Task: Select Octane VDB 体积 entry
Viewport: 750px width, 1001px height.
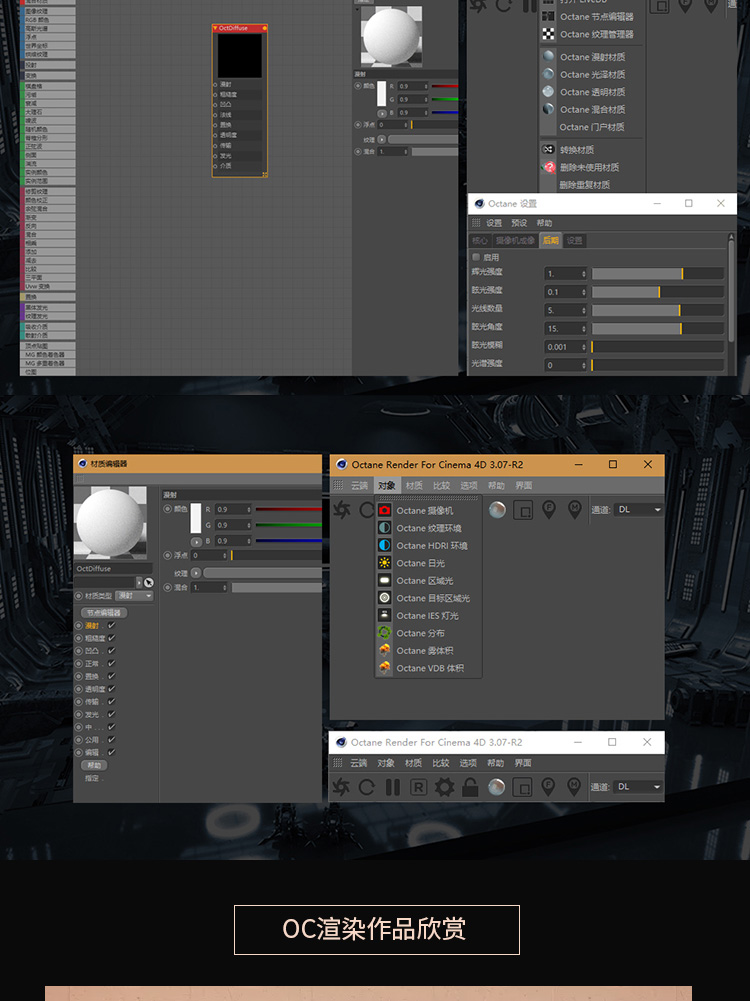Action: 428,668
